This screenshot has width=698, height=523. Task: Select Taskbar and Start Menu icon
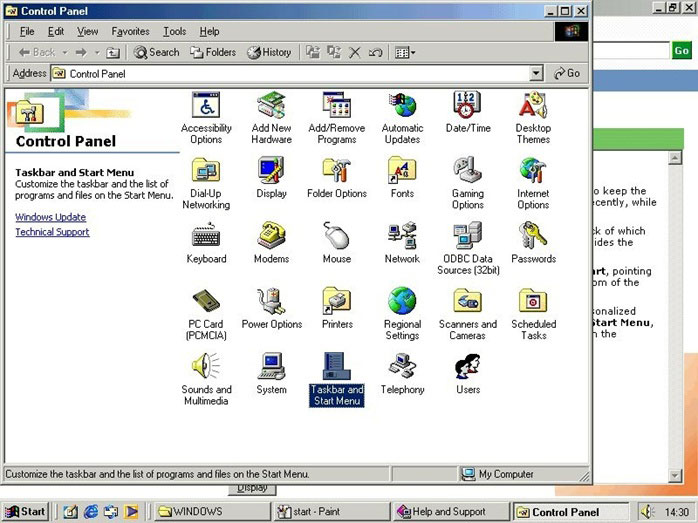337,366
